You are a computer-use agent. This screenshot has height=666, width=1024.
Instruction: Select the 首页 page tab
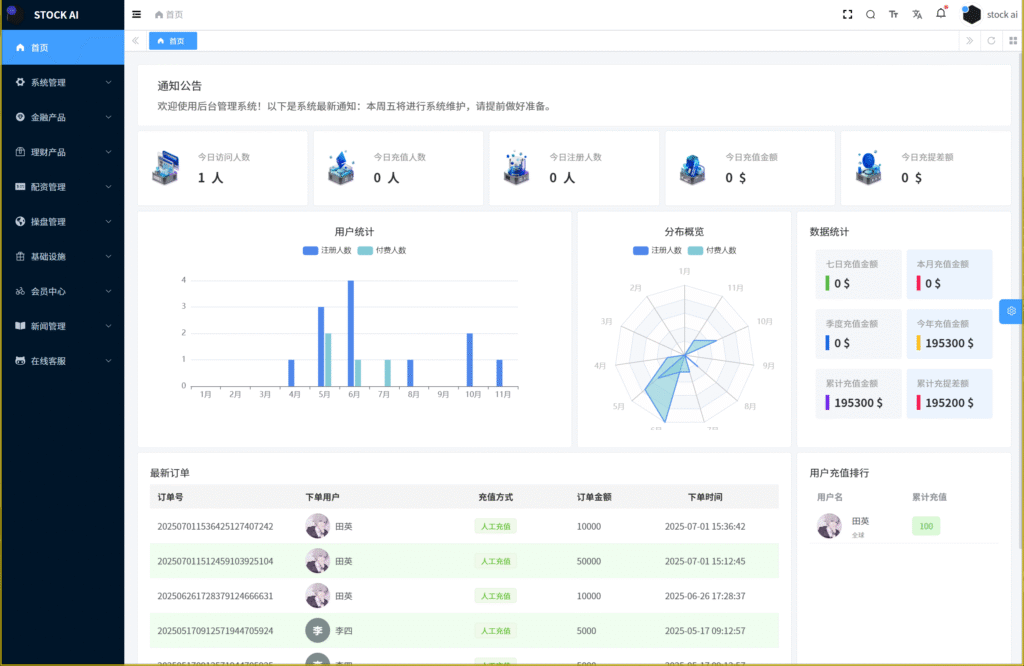pos(172,41)
